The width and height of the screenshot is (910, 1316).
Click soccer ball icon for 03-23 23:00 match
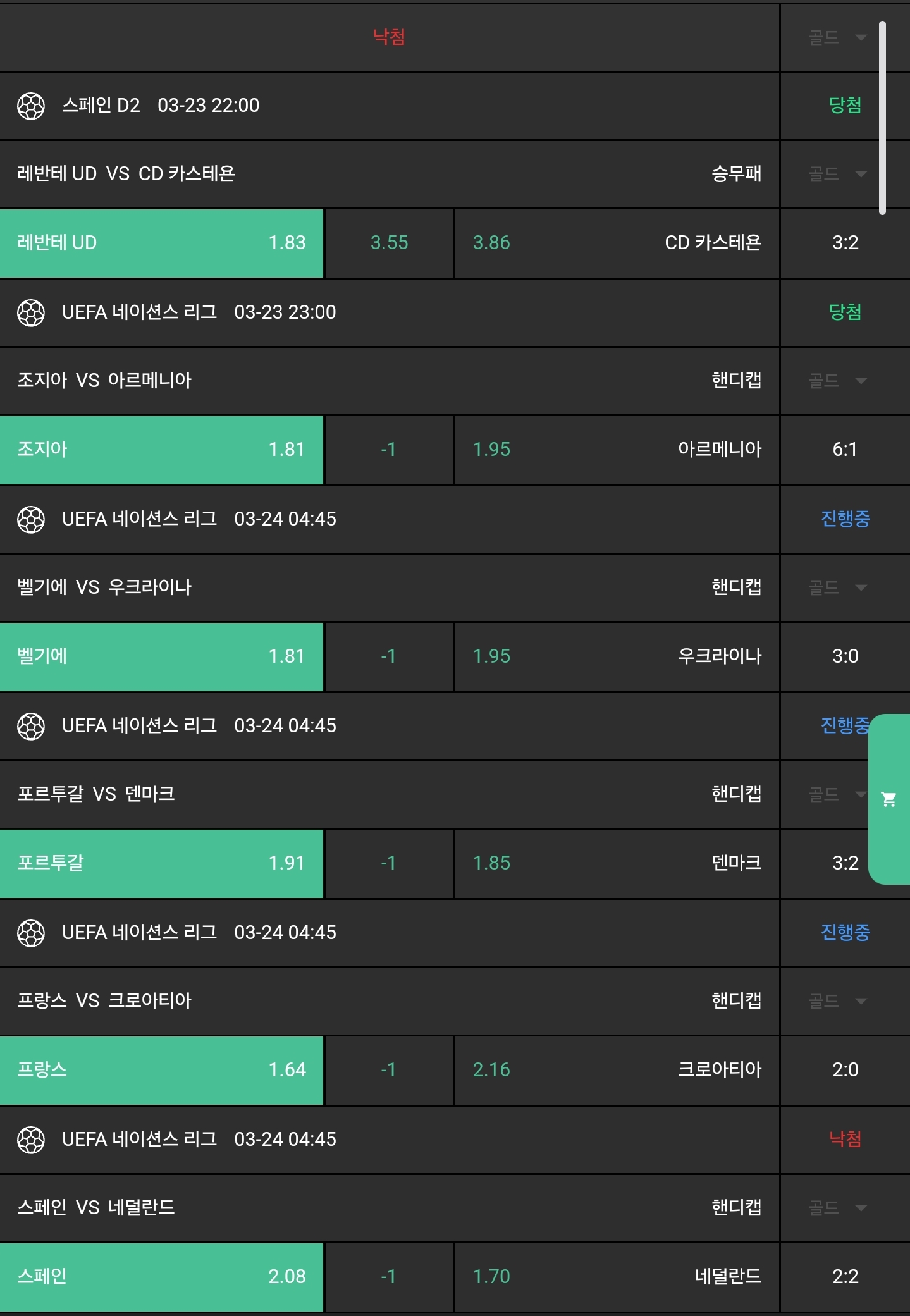(x=31, y=312)
